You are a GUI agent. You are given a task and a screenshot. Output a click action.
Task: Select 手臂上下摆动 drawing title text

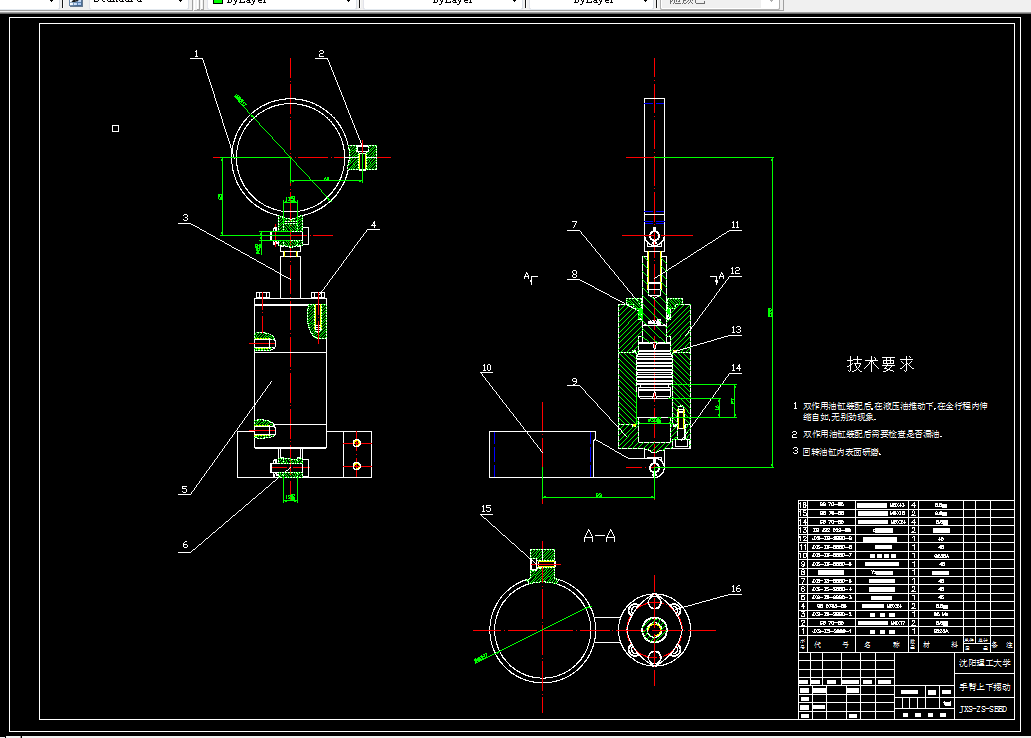pyautogui.click(x=984, y=687)
